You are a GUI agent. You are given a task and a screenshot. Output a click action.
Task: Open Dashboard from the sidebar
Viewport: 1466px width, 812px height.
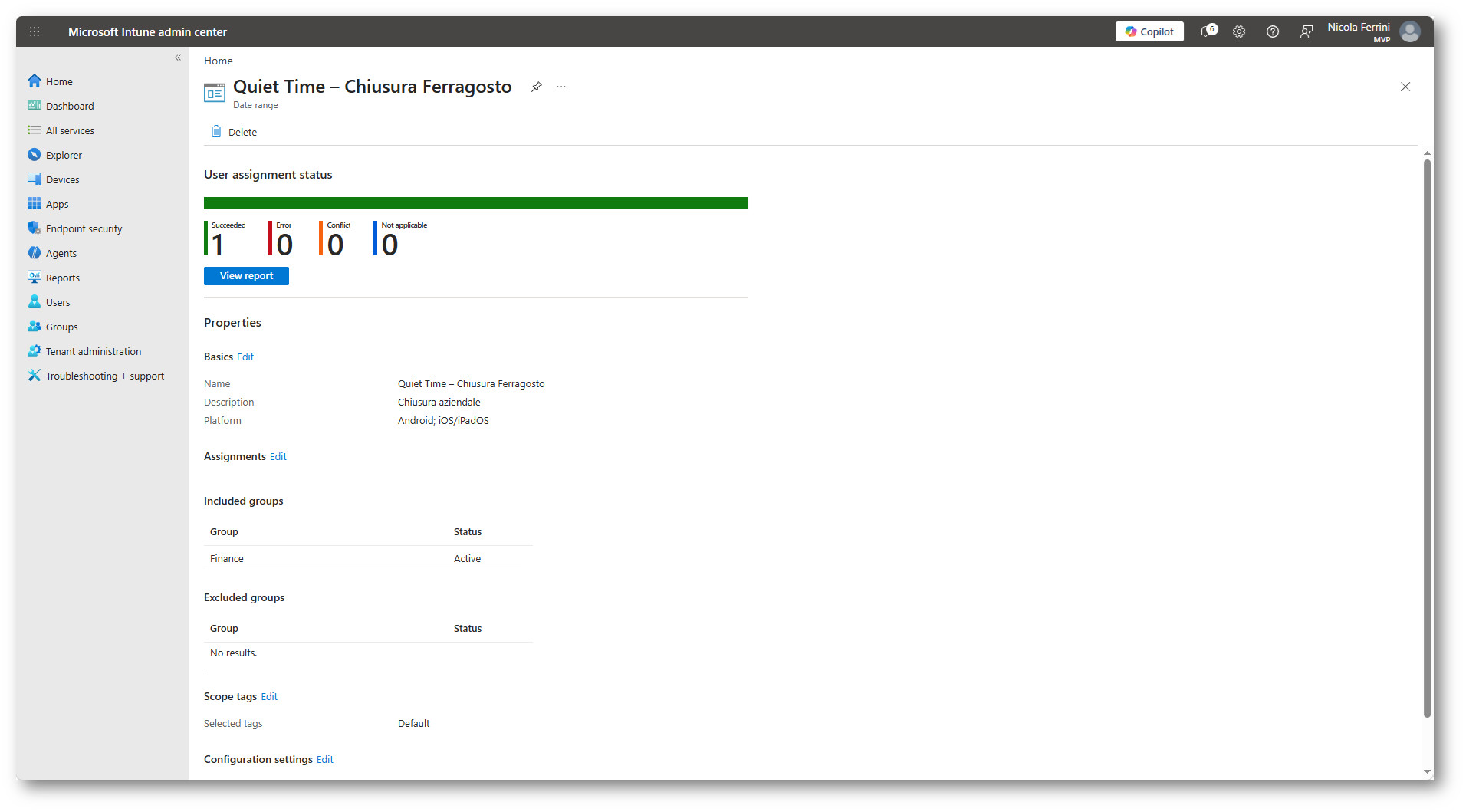70,106
